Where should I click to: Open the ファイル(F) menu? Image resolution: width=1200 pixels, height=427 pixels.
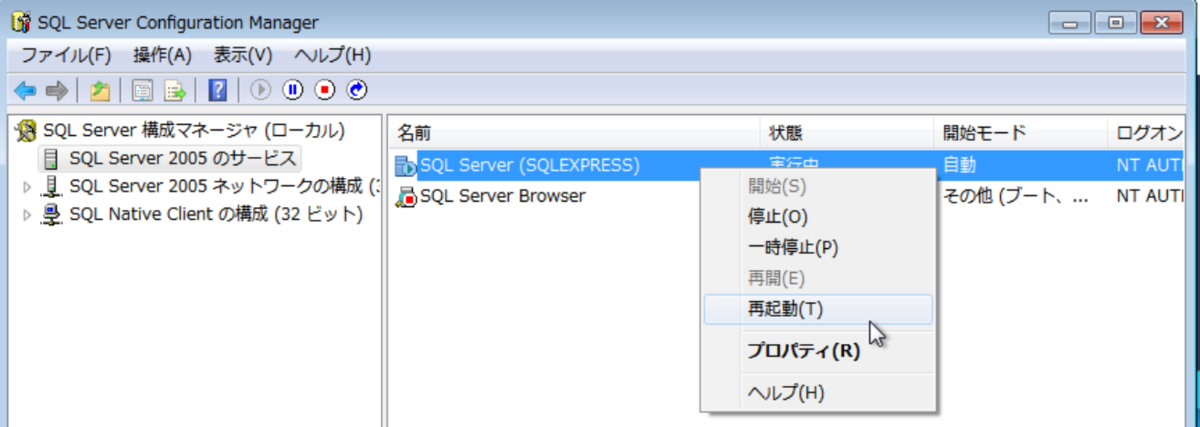tap(66, 55)
